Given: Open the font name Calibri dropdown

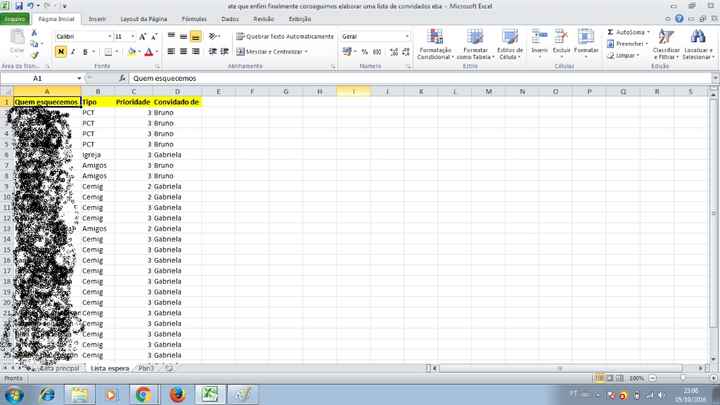Looking at the screenshot, I should (110, 36).
